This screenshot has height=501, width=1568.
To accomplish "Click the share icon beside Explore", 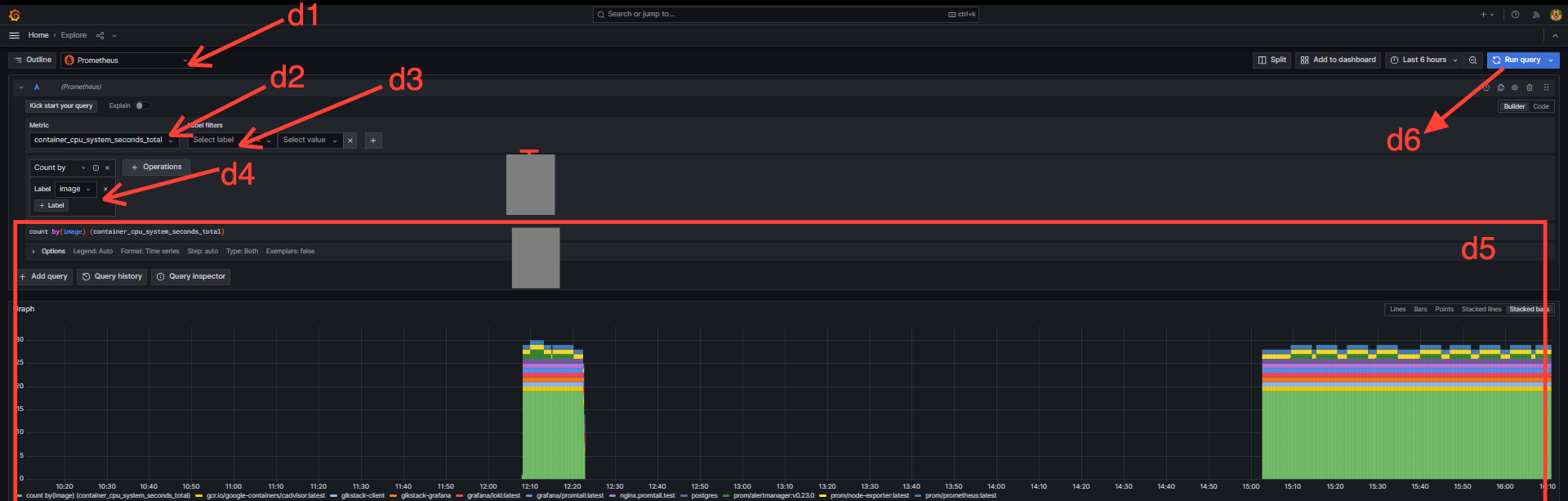I will 100,35.
